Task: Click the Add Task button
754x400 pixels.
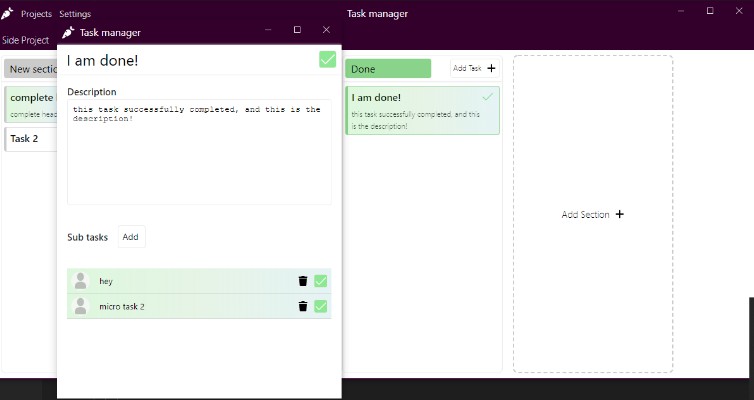Action: [x=475, y=68]
